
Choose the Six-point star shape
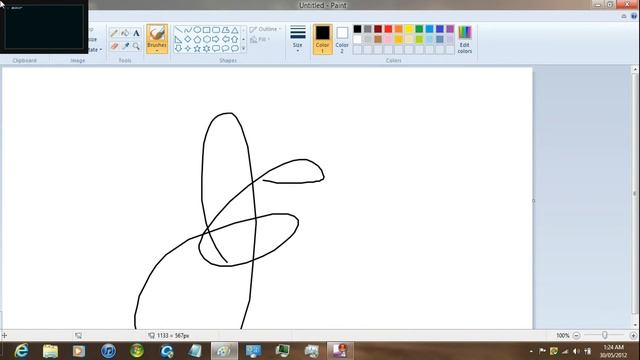point(207,49)
